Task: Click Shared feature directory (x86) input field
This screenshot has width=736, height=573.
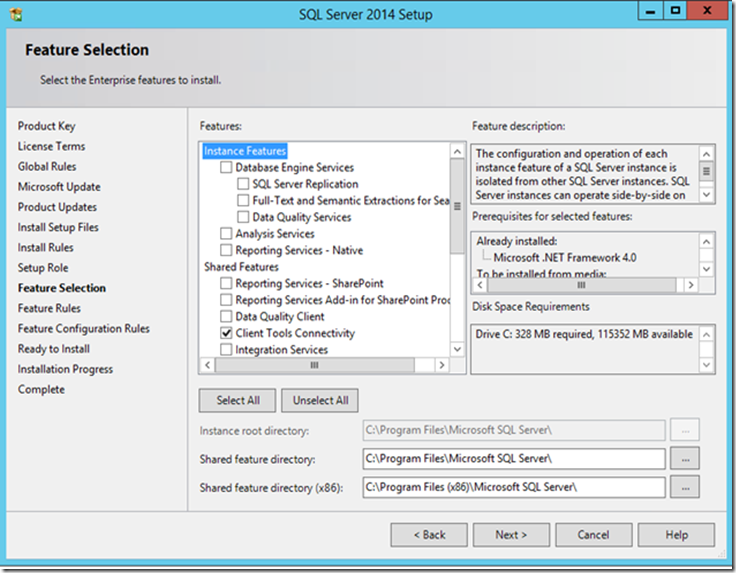Action: [x=514, y=487]
